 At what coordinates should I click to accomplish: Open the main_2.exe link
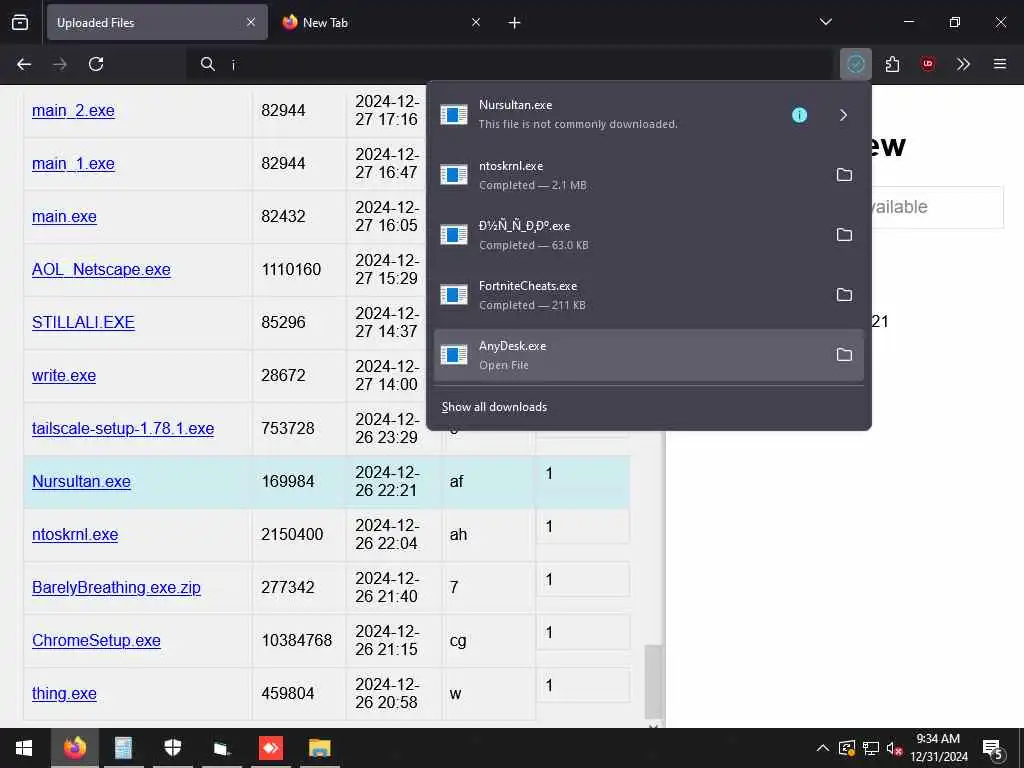(x=73, y=110)
